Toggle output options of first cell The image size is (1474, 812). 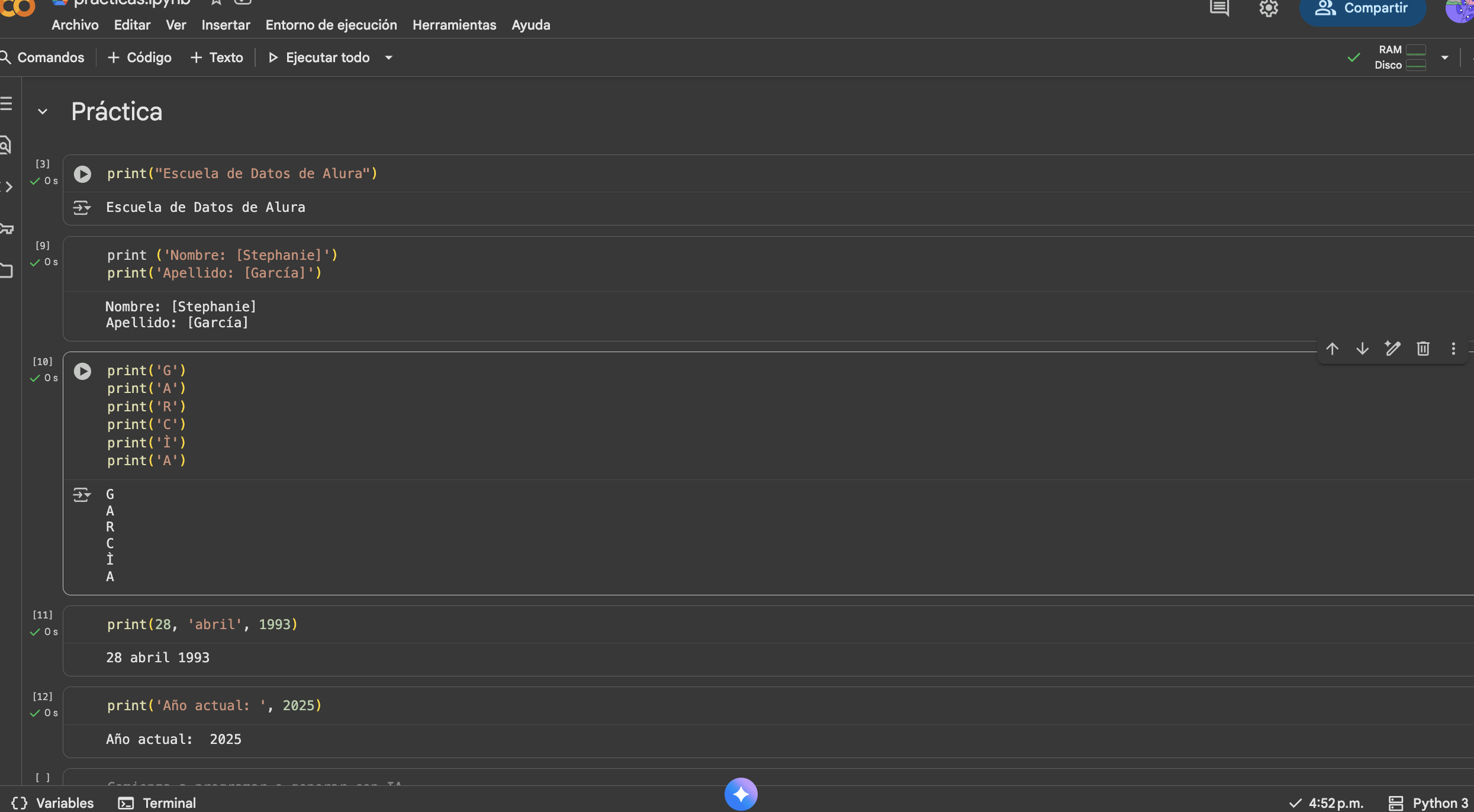tap(82, 208)
